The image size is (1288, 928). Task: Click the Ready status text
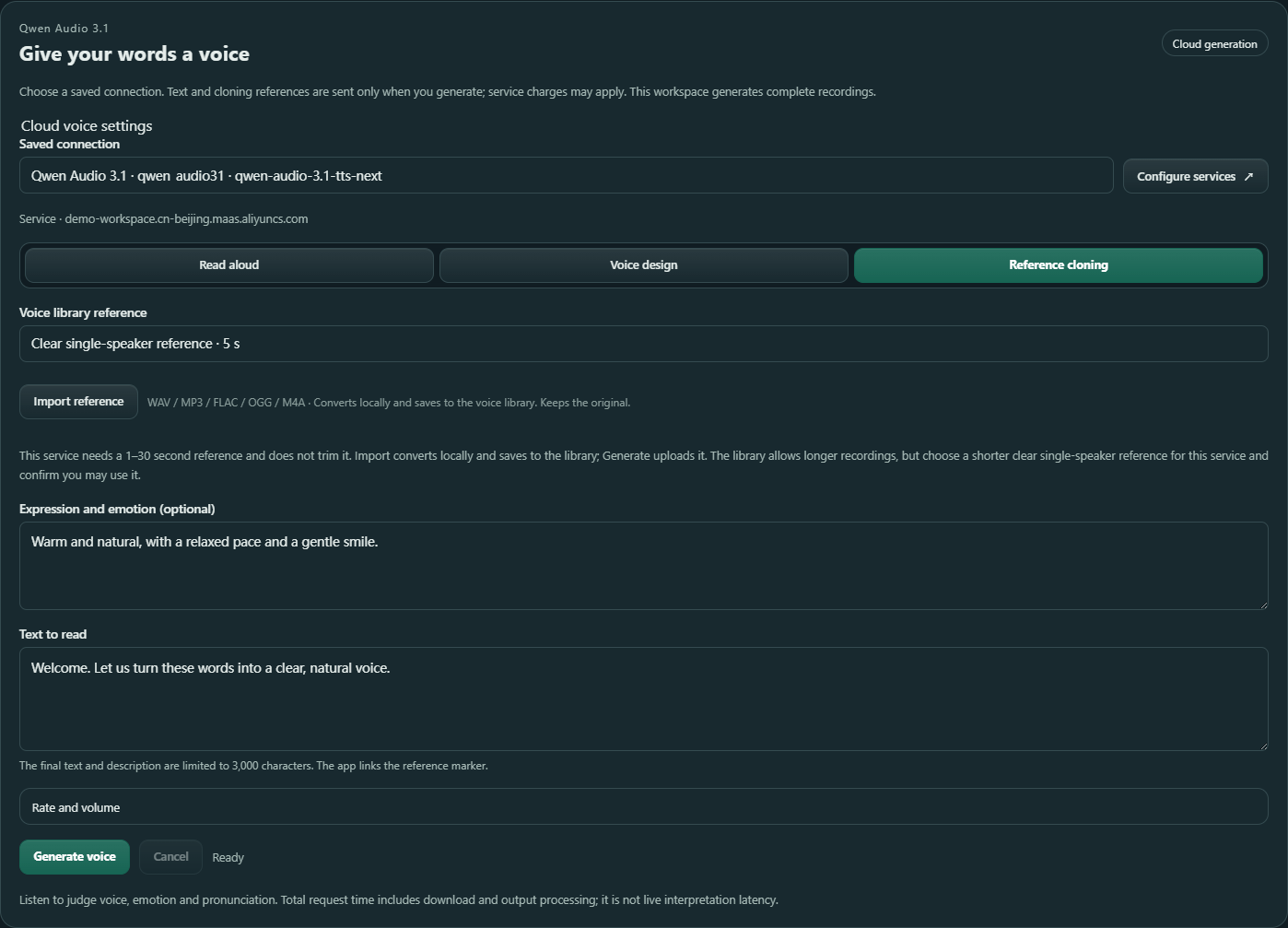point(228,858)
